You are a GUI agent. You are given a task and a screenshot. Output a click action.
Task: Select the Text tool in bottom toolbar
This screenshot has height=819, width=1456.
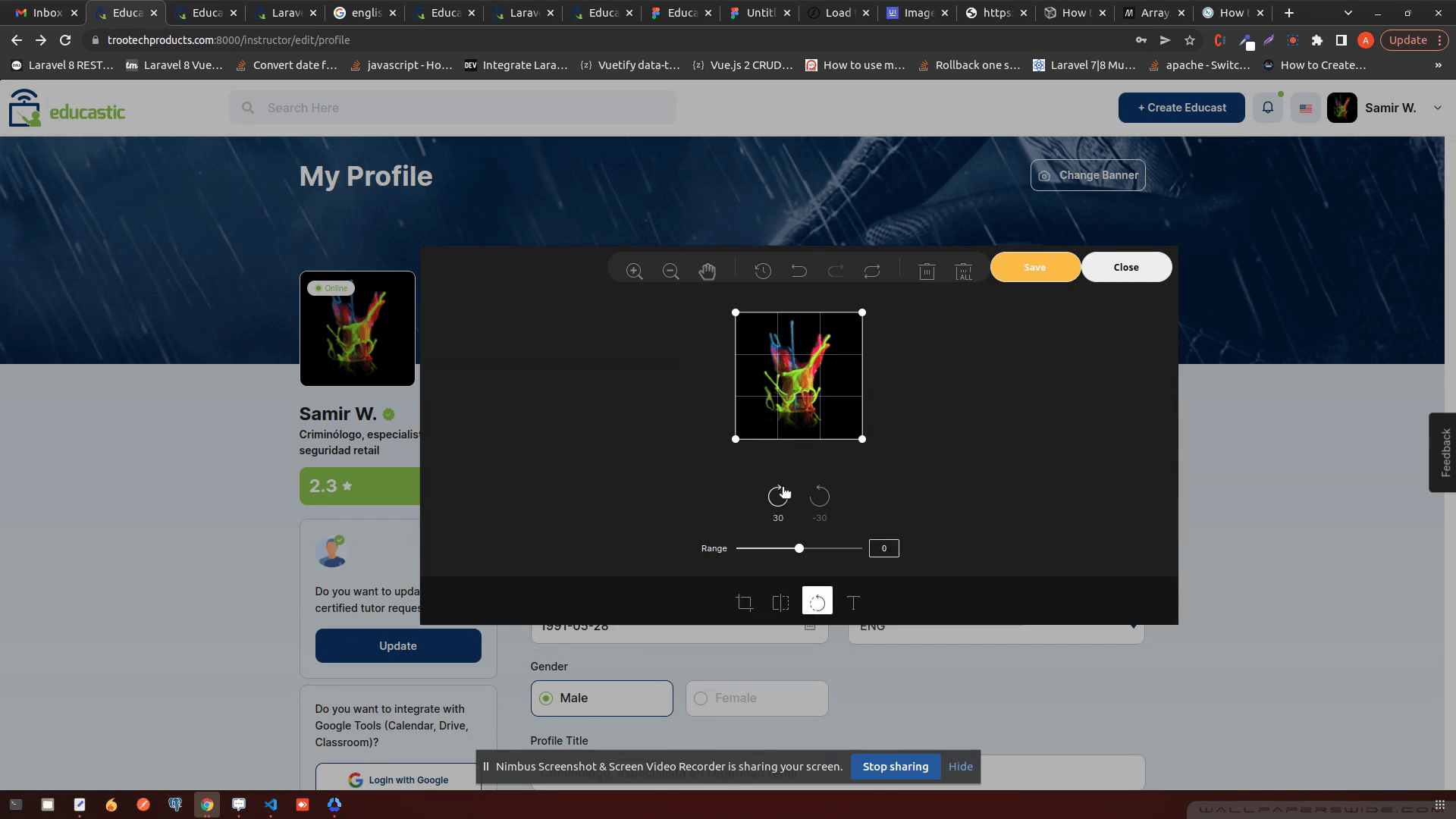click(x=853, y=603)
